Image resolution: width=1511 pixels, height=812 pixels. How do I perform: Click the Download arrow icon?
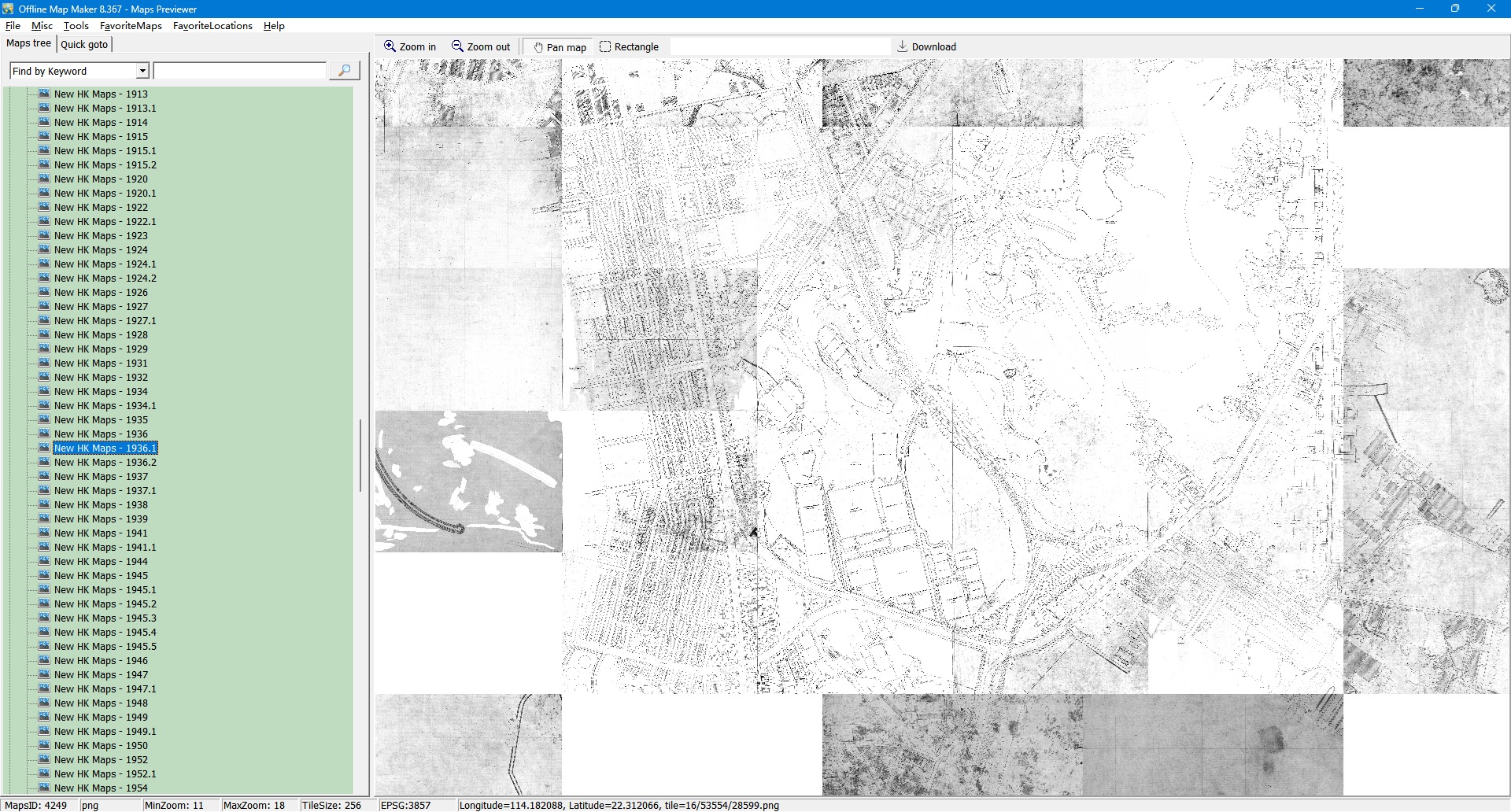tap(903, 46)
